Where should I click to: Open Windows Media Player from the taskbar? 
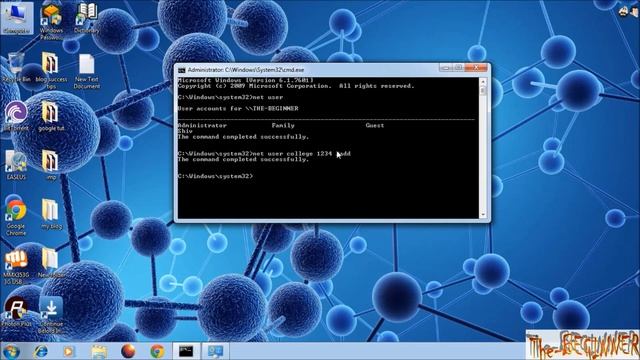point(69,351)
